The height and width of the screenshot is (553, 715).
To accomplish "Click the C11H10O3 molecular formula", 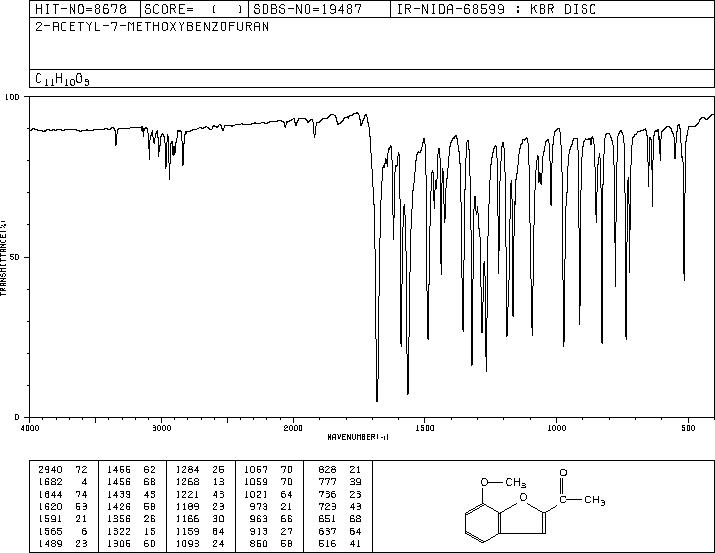I will point(62,79).
